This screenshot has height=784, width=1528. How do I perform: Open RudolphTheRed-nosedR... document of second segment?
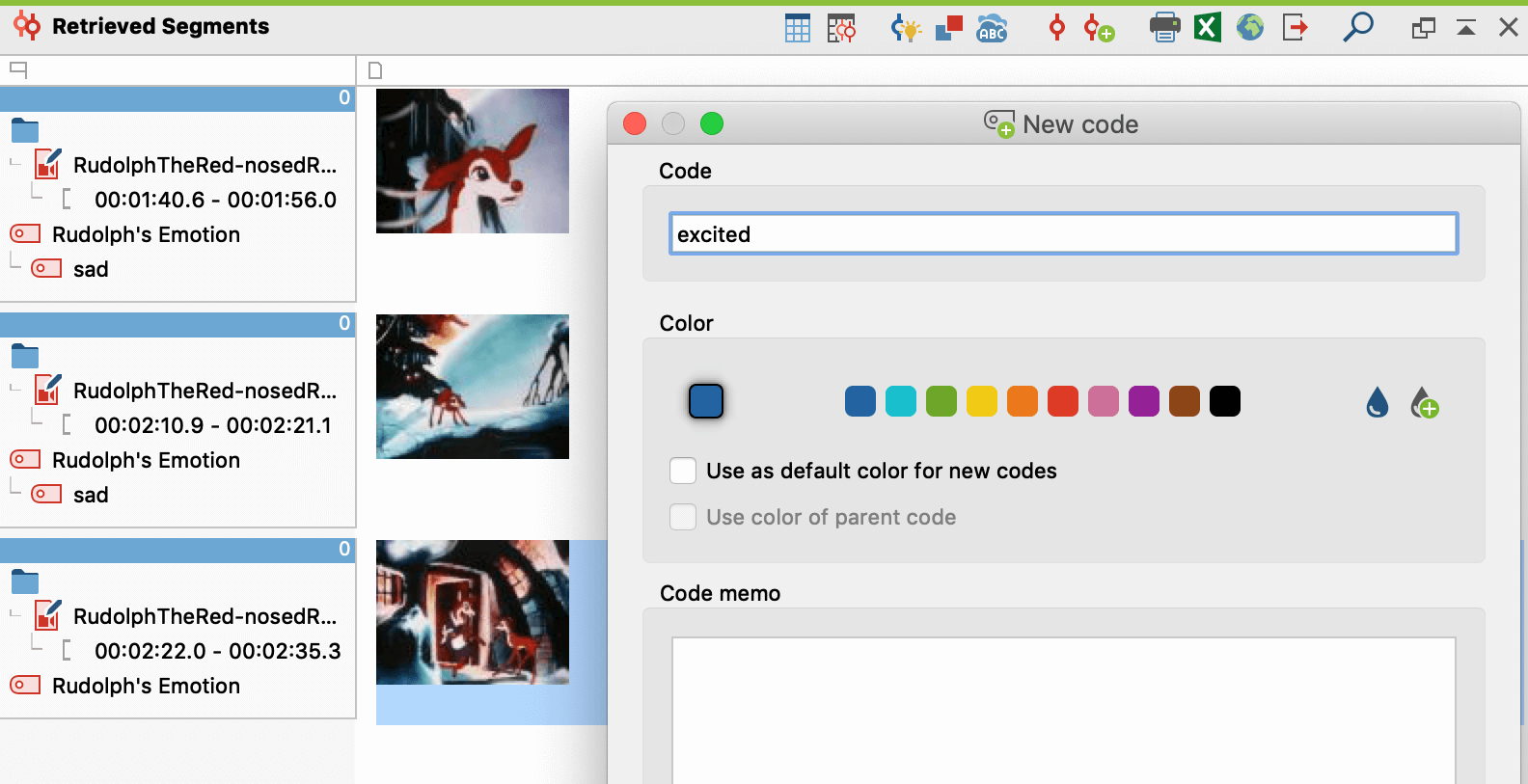(205, 391)
